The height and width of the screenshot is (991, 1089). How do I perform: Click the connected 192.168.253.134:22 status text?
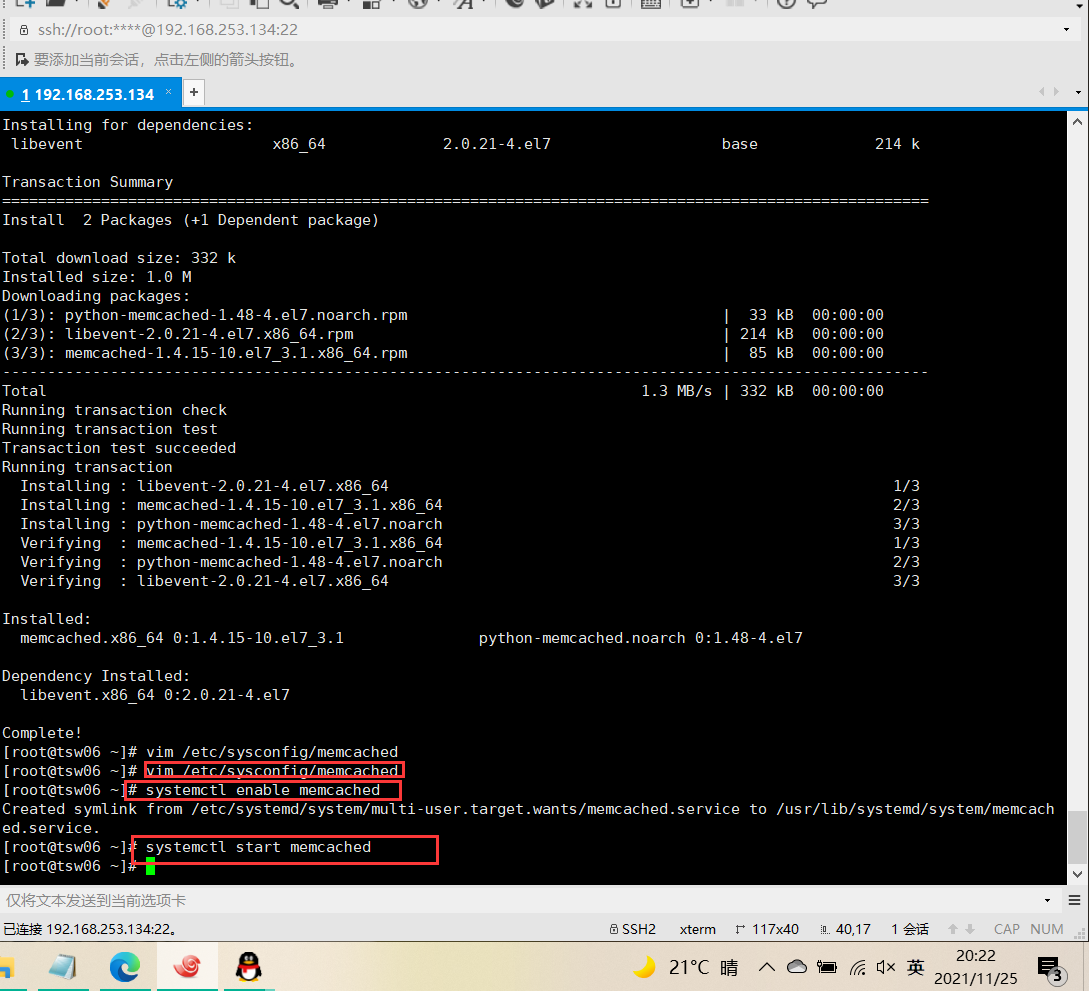point(90,929)
